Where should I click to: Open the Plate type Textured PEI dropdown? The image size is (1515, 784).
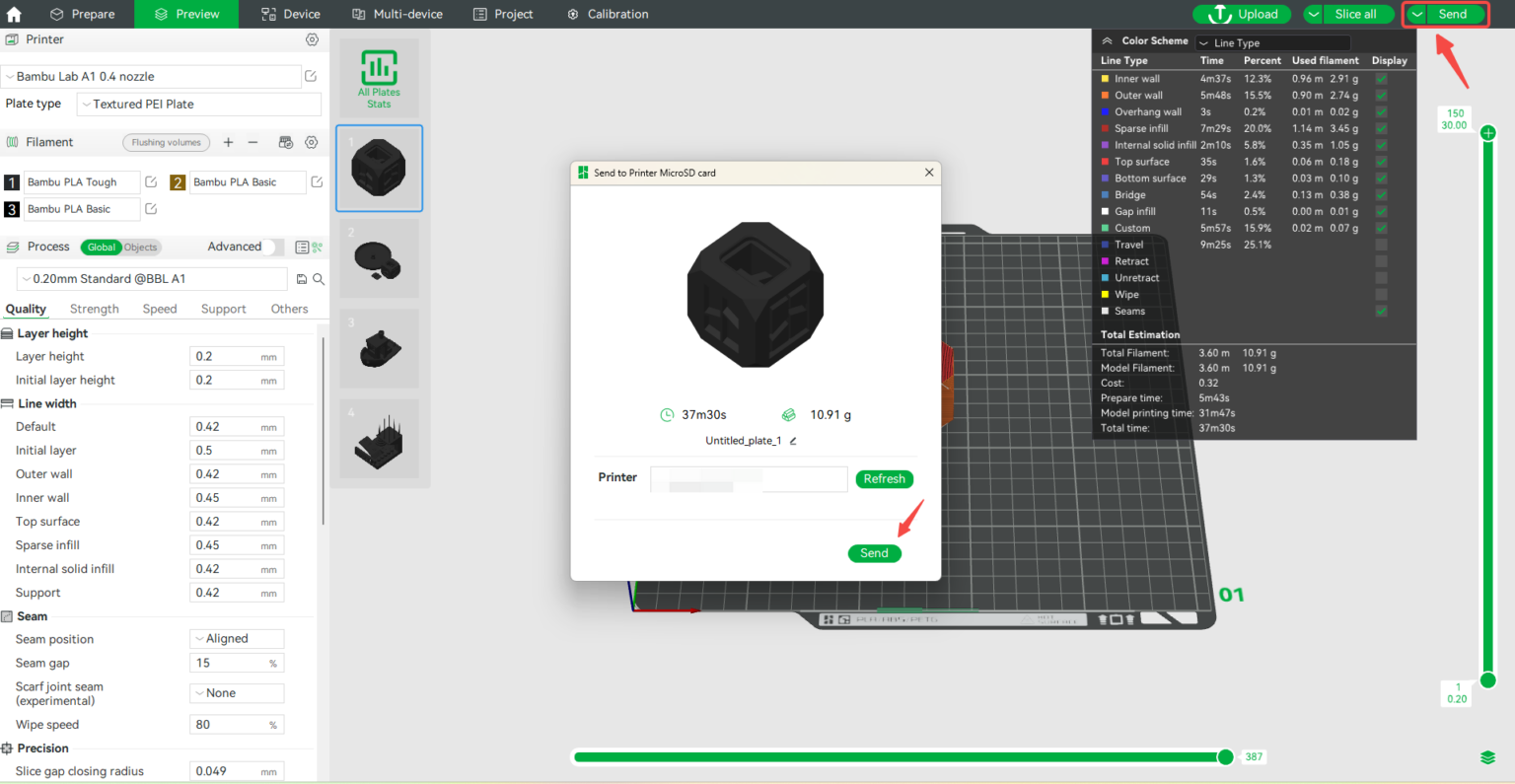(197, 104)
